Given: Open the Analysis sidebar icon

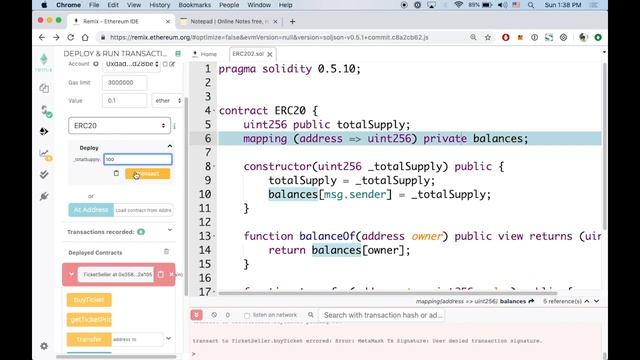Looking at the screenshot, I should point(45,154).
